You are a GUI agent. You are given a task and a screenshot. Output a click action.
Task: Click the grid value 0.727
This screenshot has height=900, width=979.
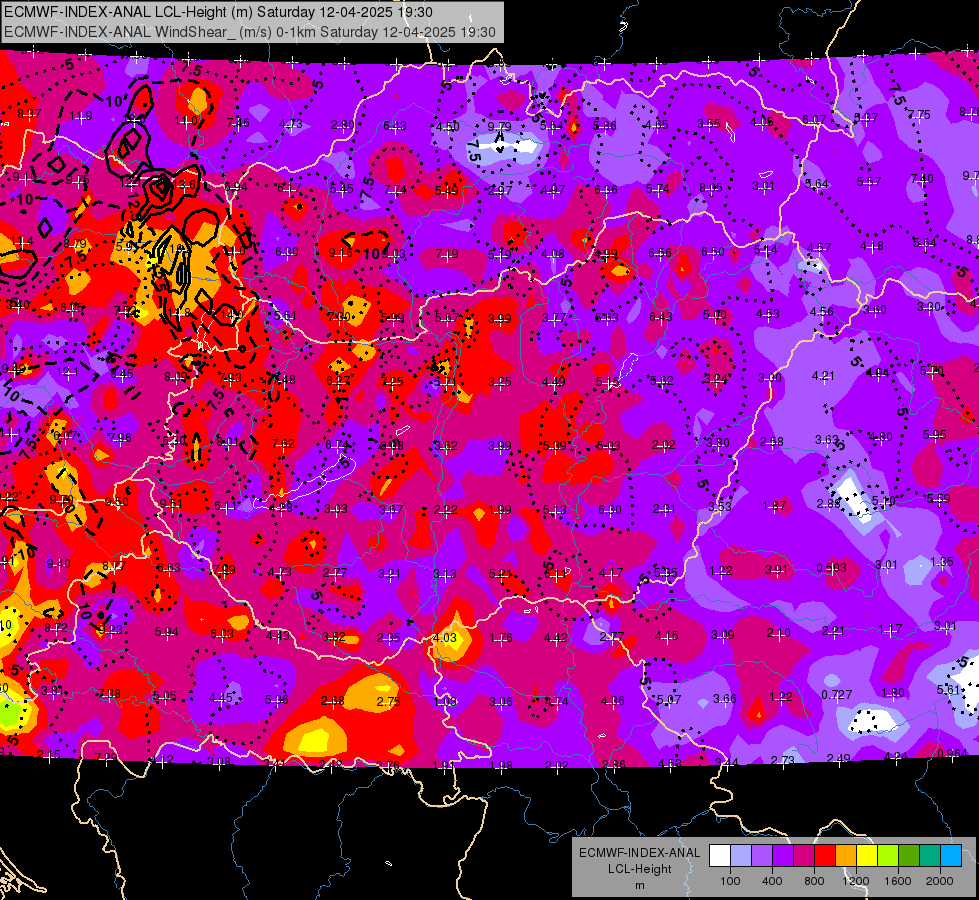[x=837, y=695]
